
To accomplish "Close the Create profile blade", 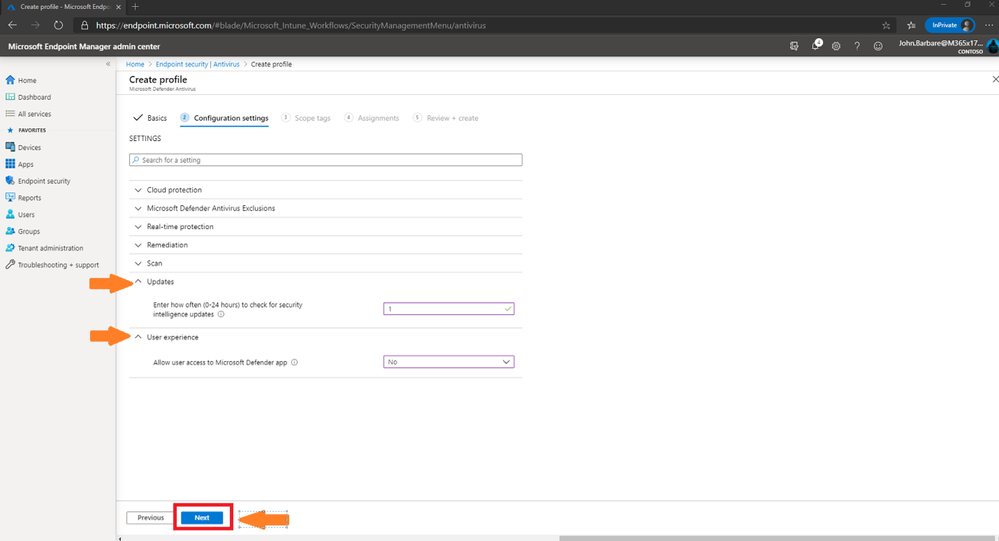I will click(995, 79).
